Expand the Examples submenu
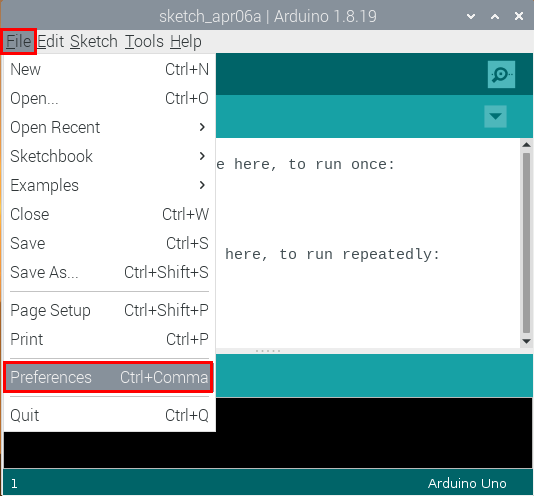The height and width of the screenshot is (496, 534). [x=109, y=185]
